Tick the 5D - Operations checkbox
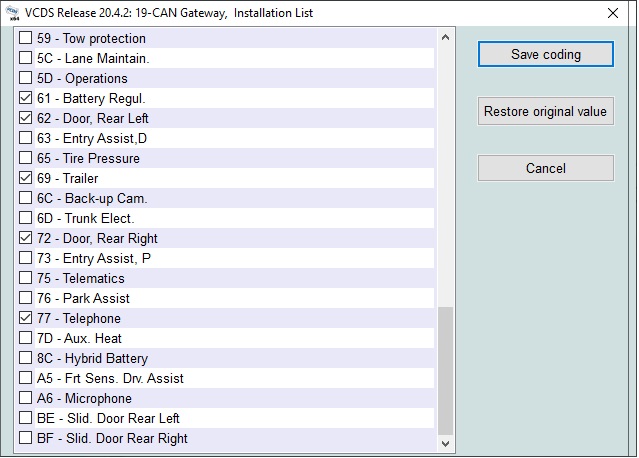 tap(25, 78)
